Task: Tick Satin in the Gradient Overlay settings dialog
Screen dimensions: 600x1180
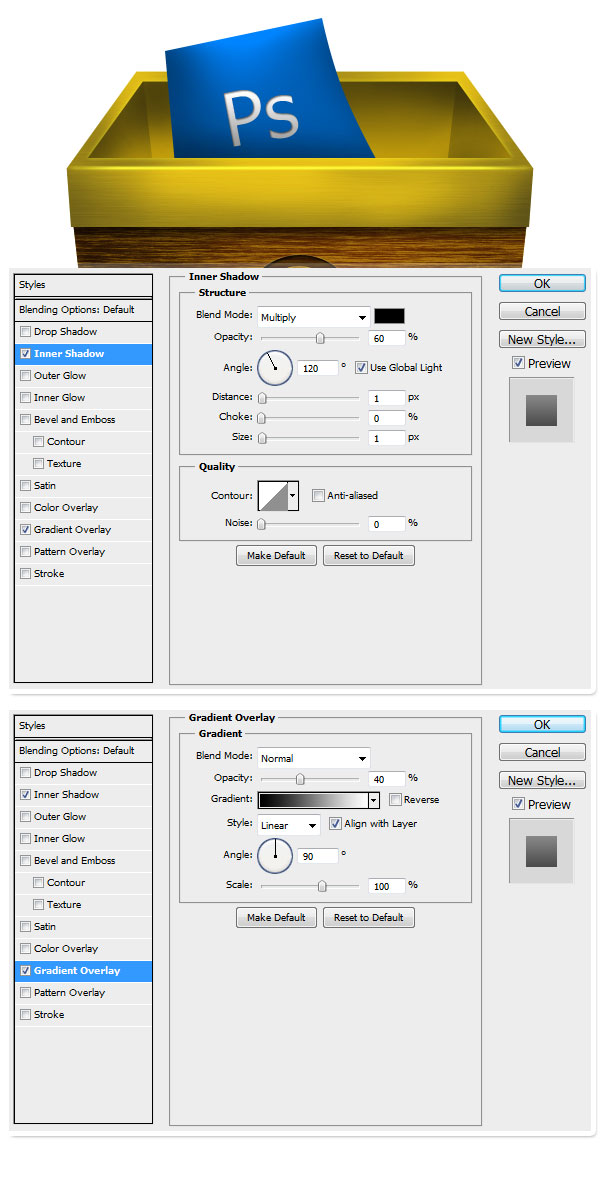Action: click(26, 927)
